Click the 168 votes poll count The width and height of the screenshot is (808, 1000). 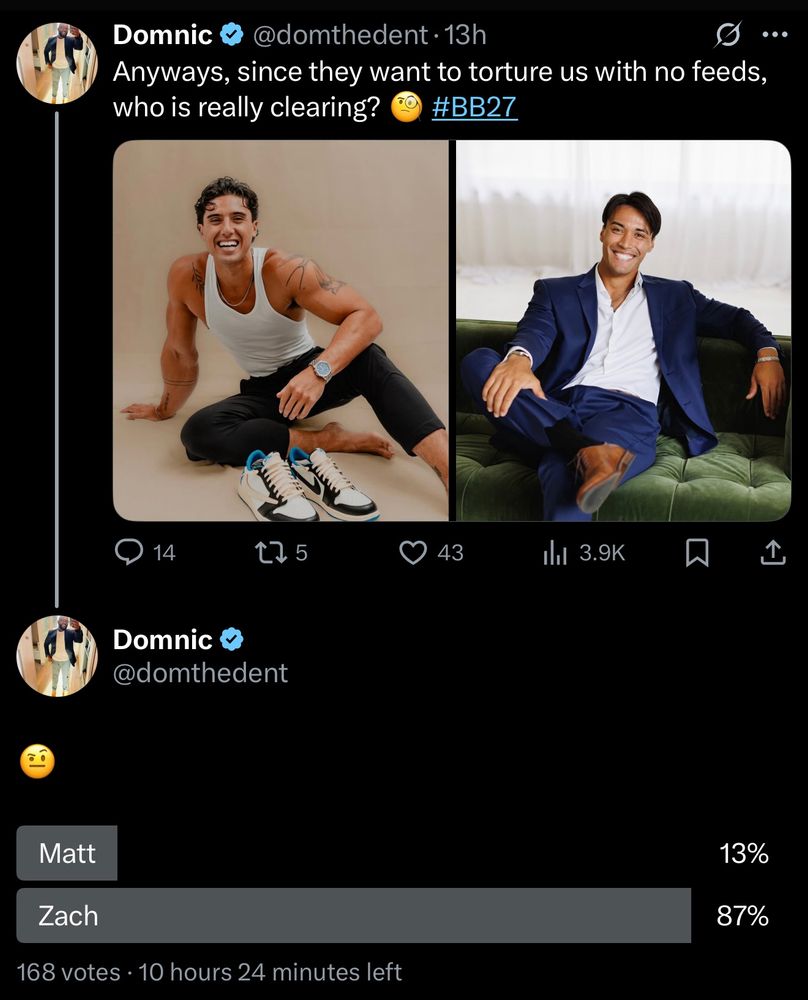(62, 971)
